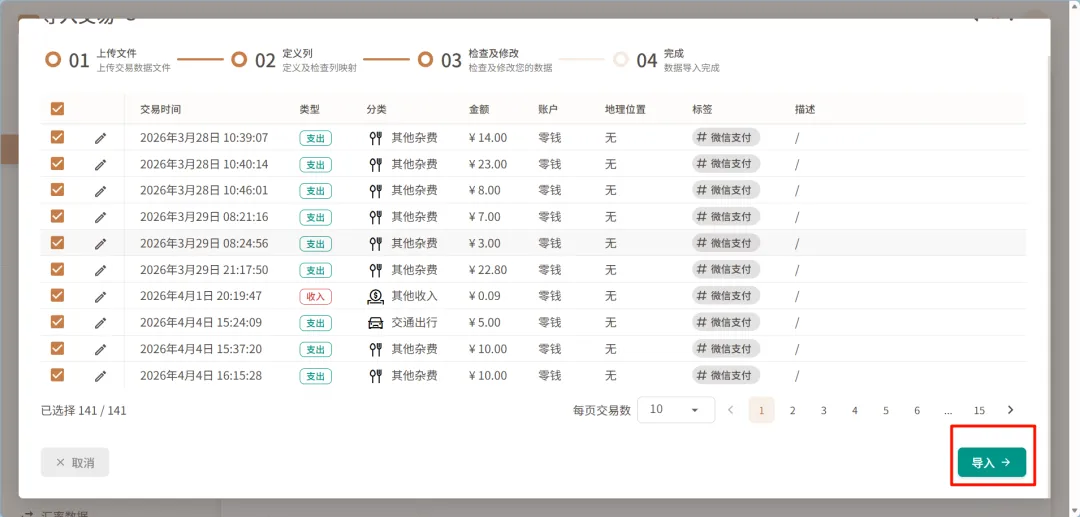
Task: Click category icon on ¥23.00 row
Action: coord(375,165)
